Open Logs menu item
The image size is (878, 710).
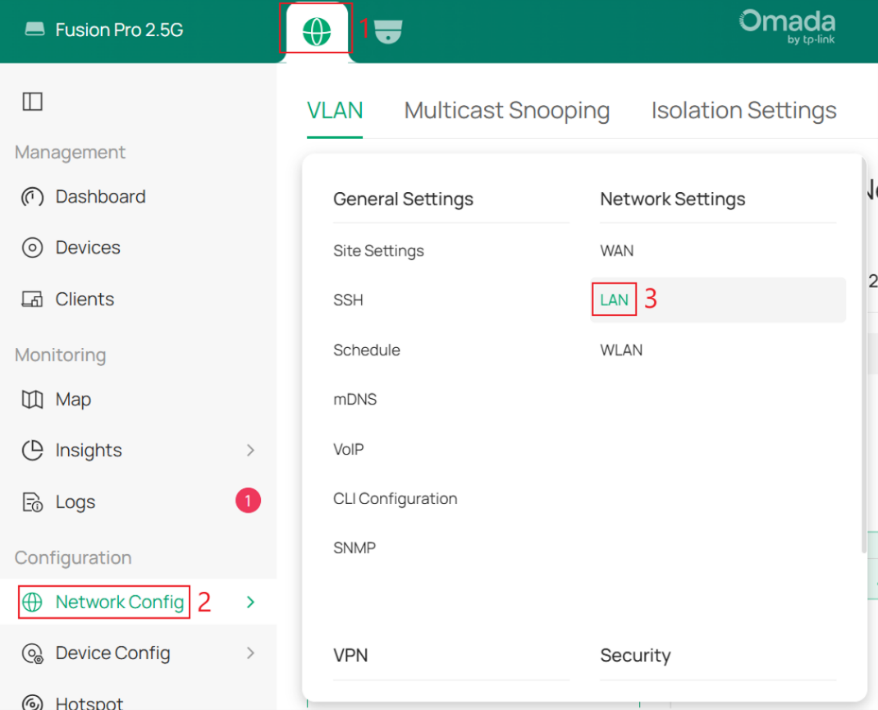(76, 502)
